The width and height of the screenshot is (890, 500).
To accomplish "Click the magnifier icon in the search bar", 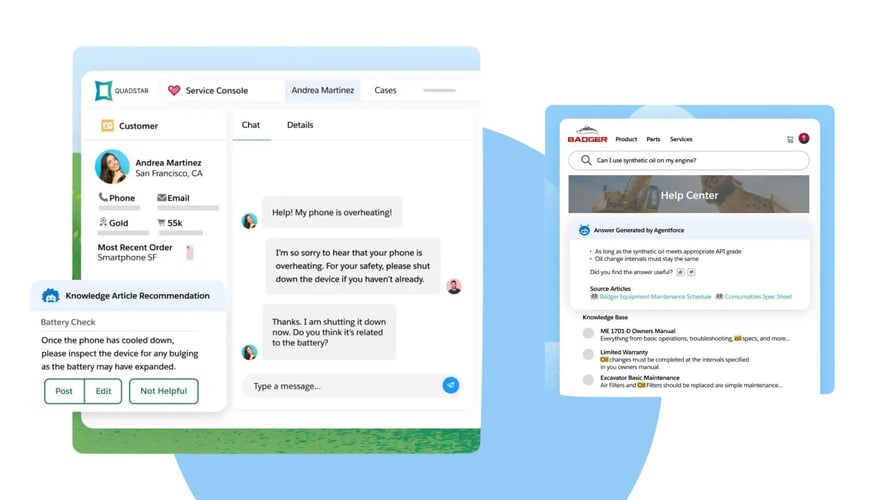I will pos(585,160).
